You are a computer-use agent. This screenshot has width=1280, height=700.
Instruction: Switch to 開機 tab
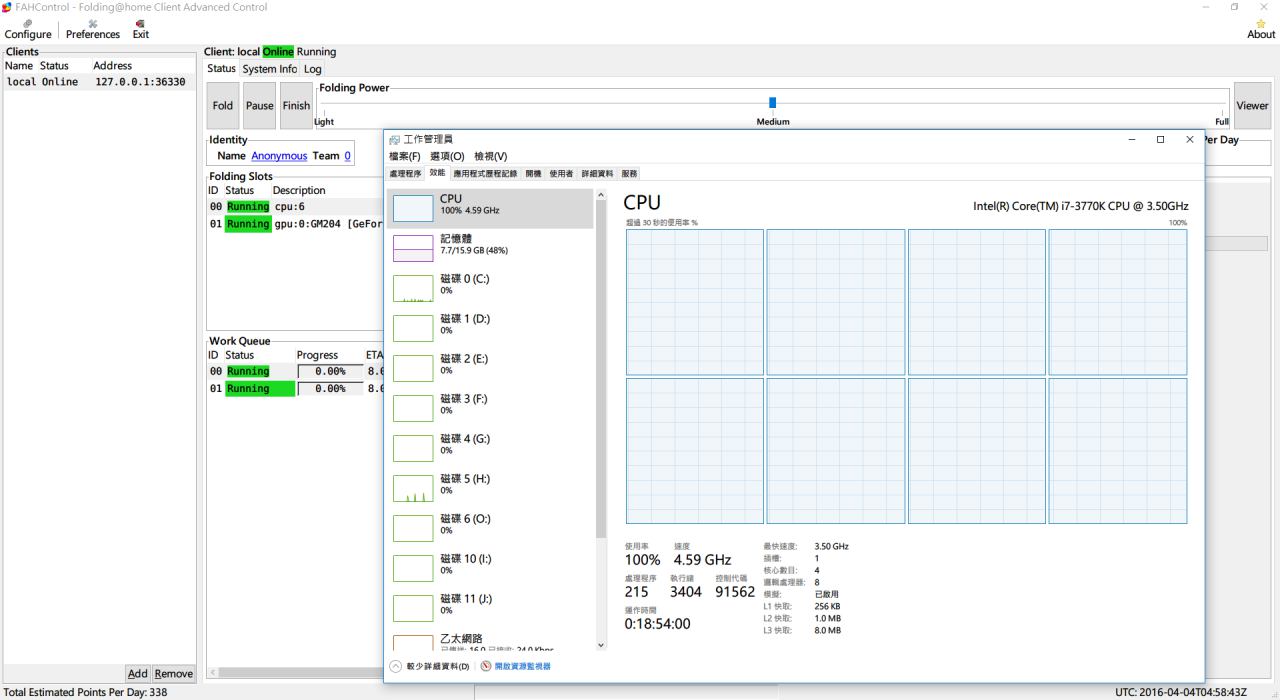tap(533, 174)
